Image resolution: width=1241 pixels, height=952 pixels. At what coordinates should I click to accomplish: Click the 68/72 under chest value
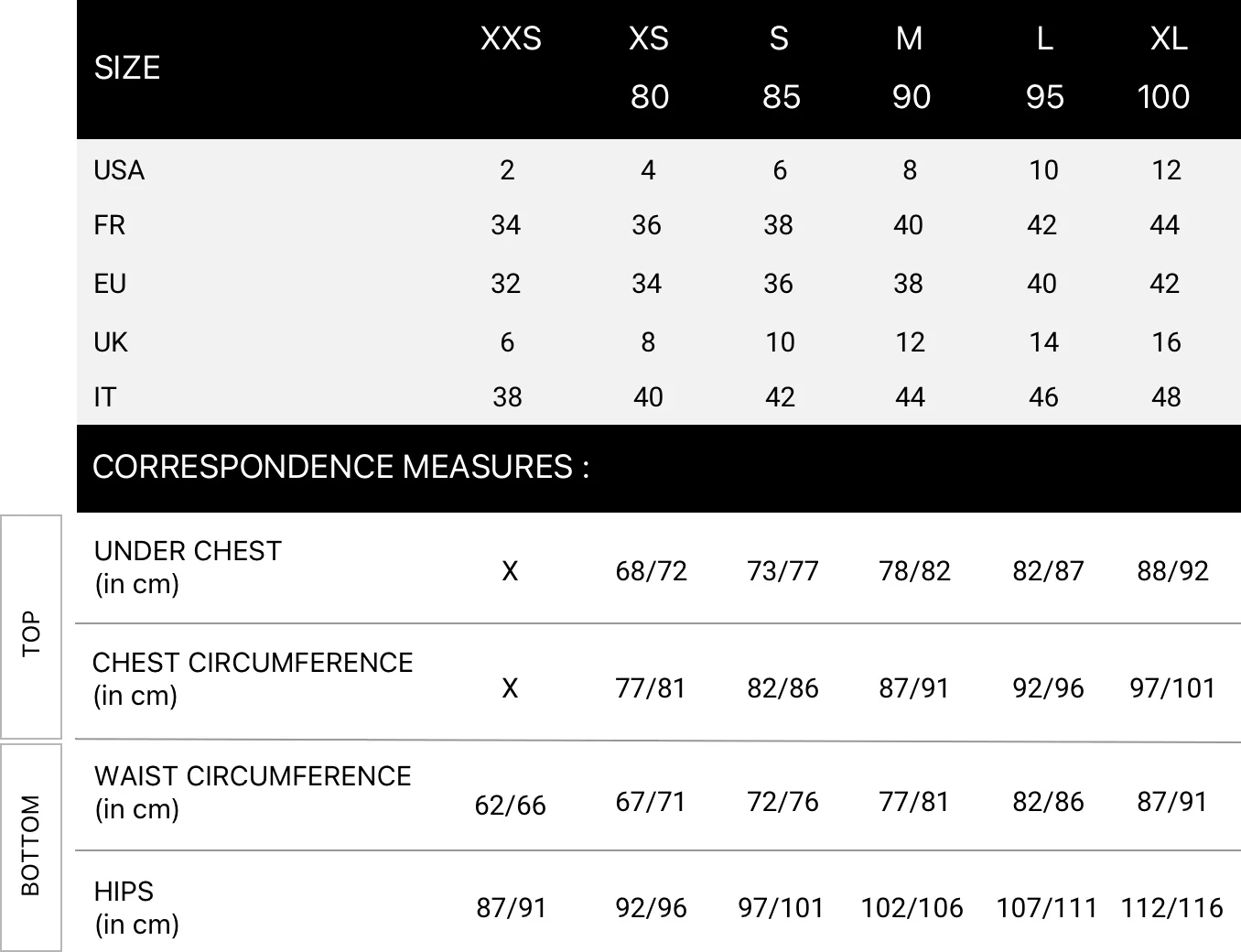pos(651,571)
